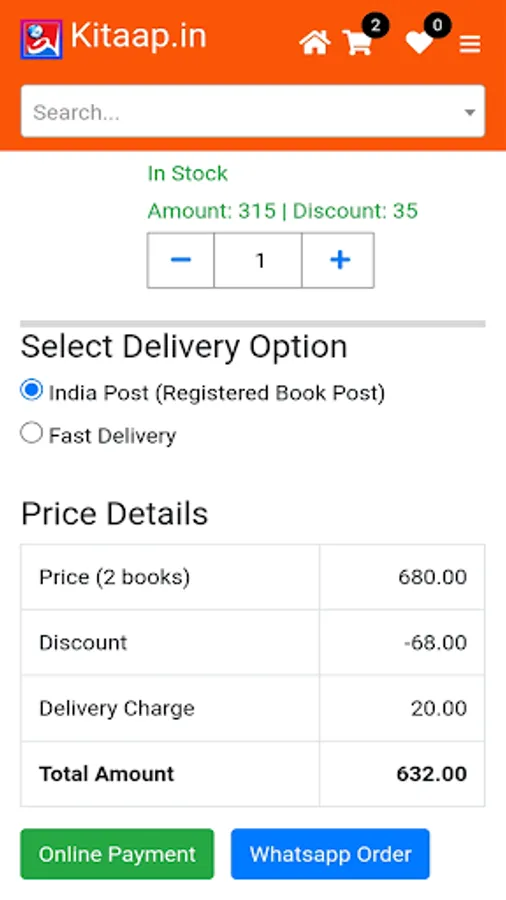Open the hamburger menu
The image size is (506, 900).
[x=470, y=44]
